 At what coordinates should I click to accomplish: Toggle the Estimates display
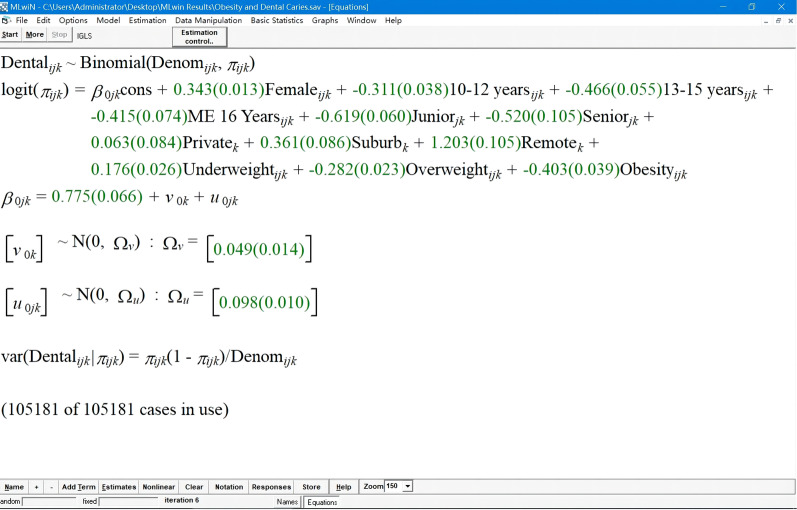pyautogui.click(x=119, y=487)
